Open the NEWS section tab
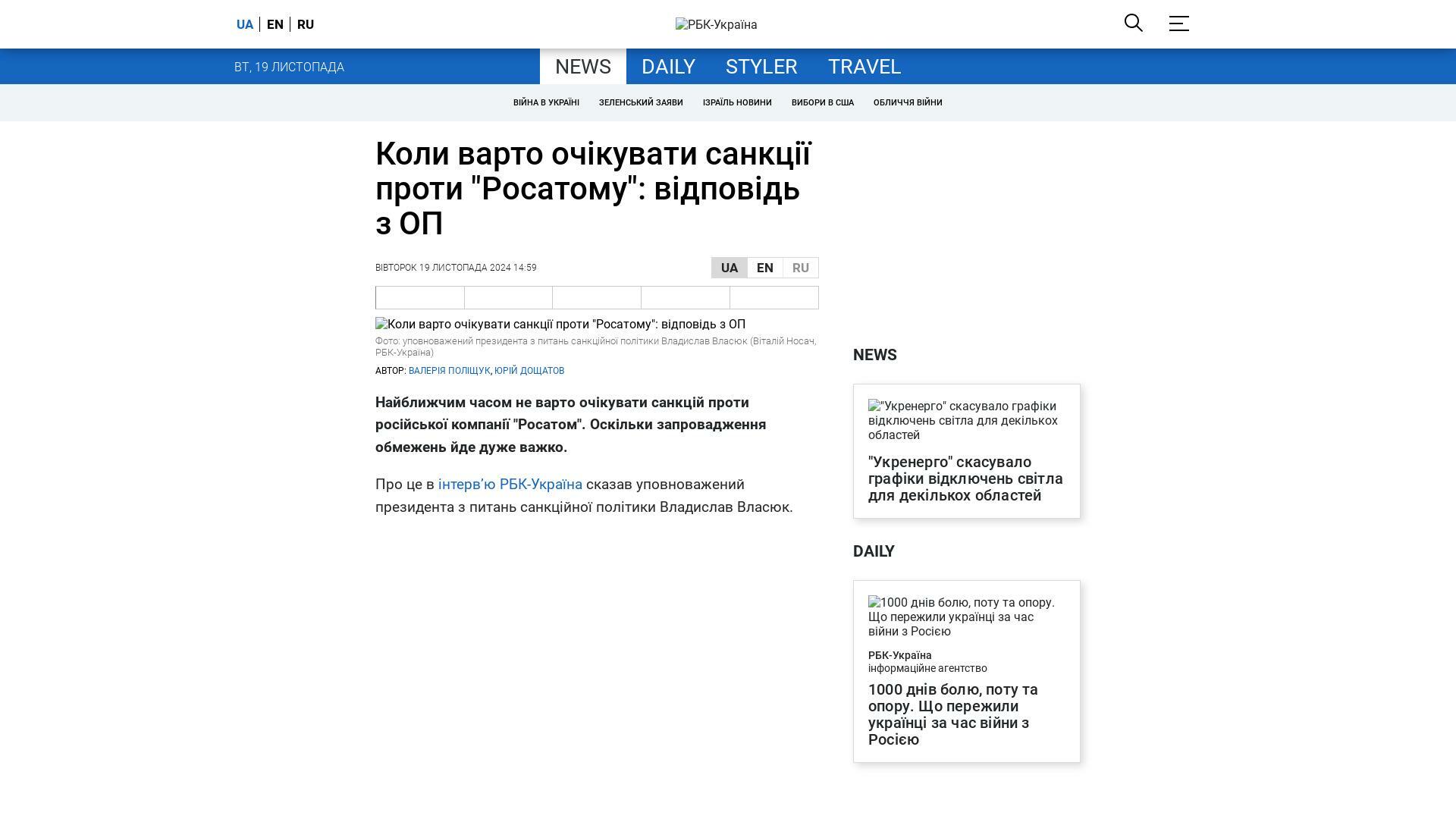This screenshot has width=1456, height=819. click(583, 67)
